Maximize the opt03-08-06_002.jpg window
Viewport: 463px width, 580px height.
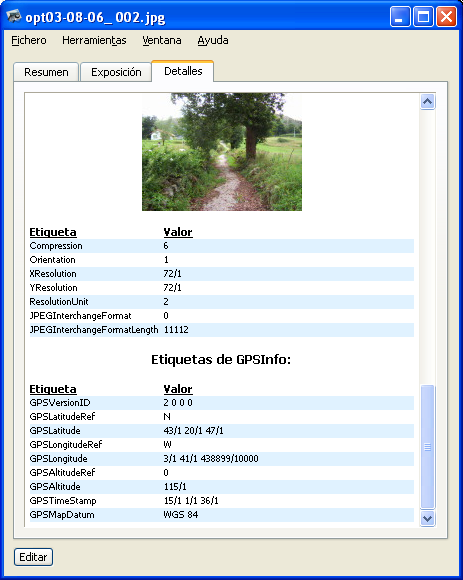[423, 17]
